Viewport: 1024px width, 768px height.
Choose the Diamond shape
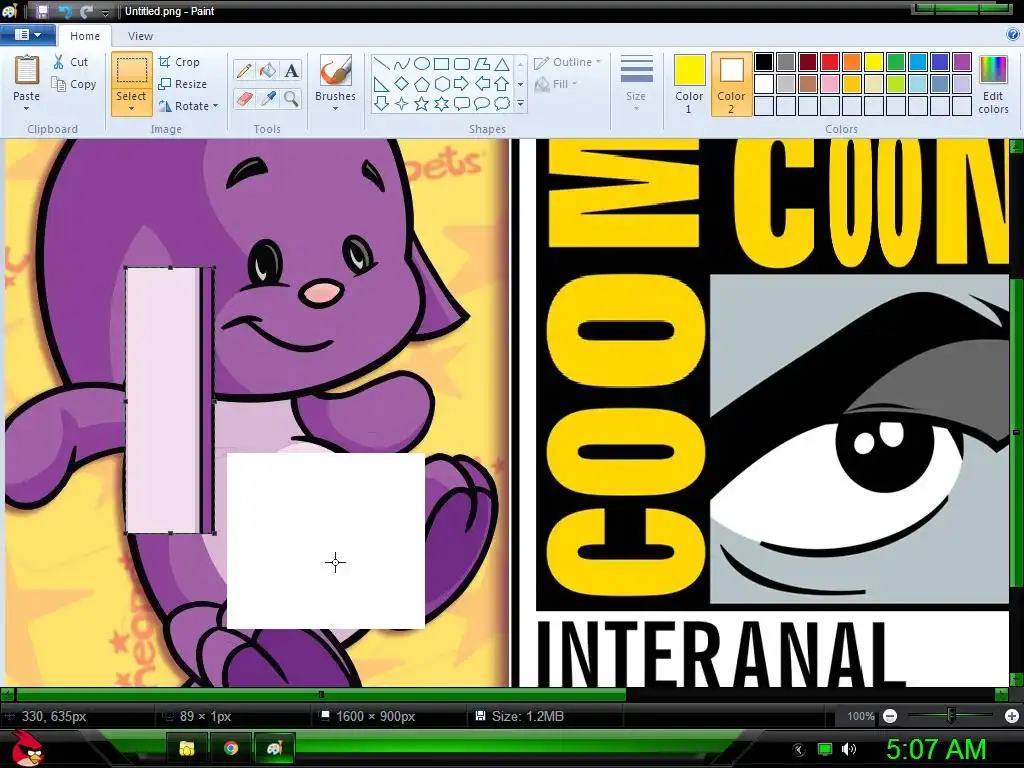[x=402, y=84]
